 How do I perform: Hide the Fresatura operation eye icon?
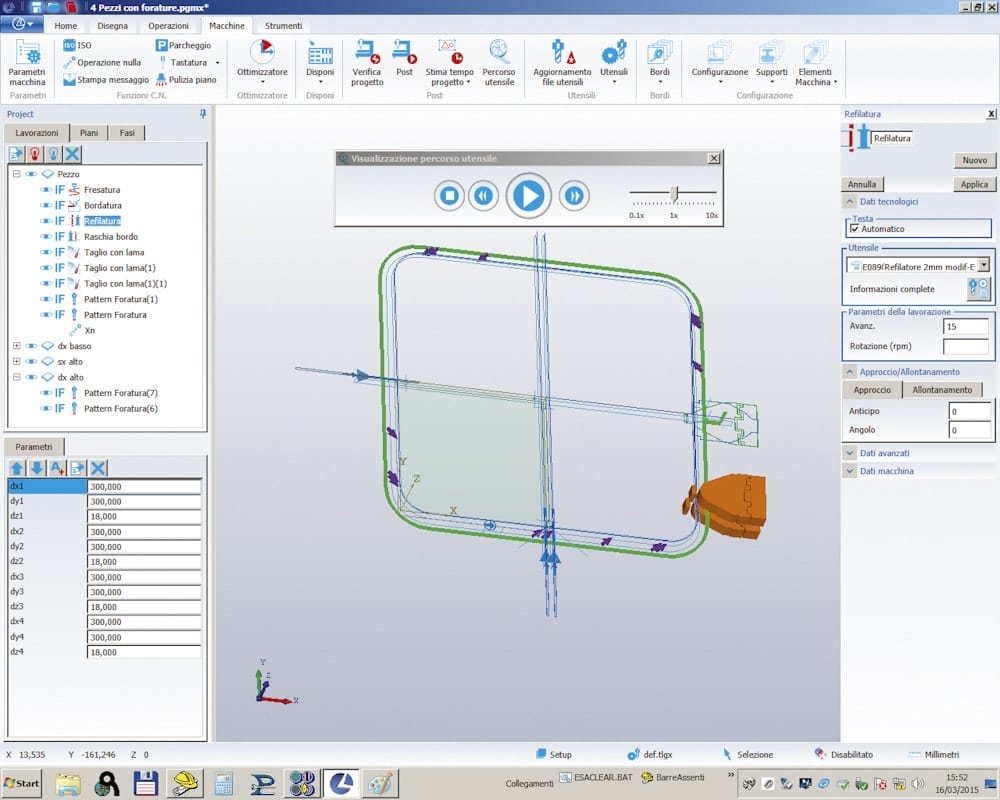tap(46, 190)
